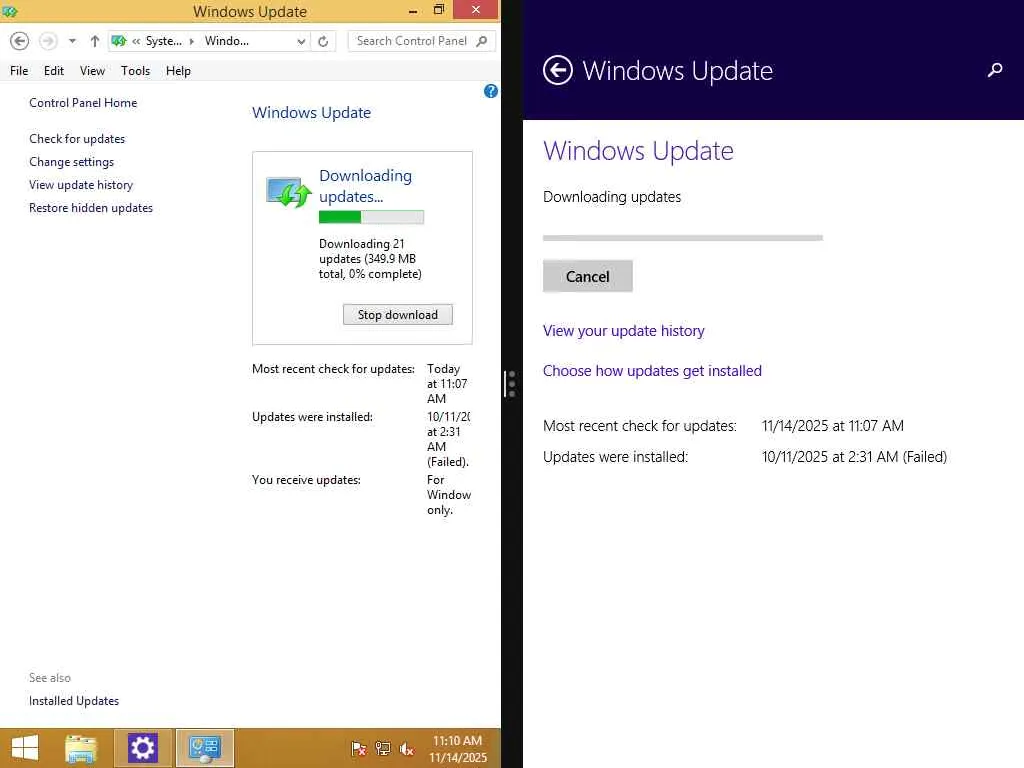Image resolution: width=1024 pixels, height=768 pixels.
Task: Click the gray progress bar in PC settings
Action: pos(682,238)
